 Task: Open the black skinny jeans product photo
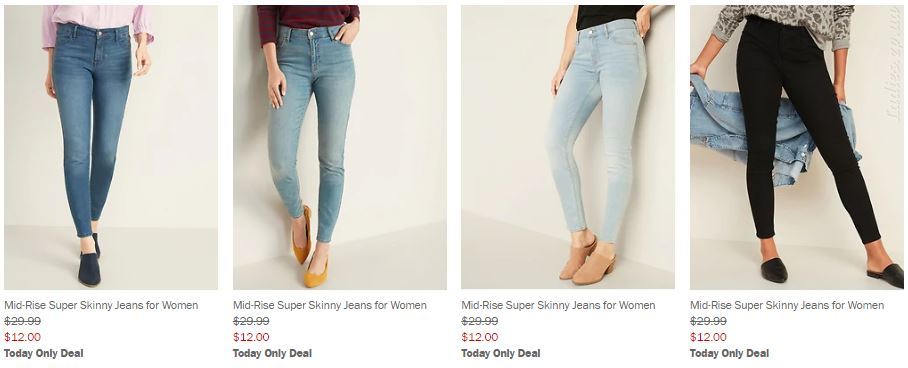(x=796, y=147)
